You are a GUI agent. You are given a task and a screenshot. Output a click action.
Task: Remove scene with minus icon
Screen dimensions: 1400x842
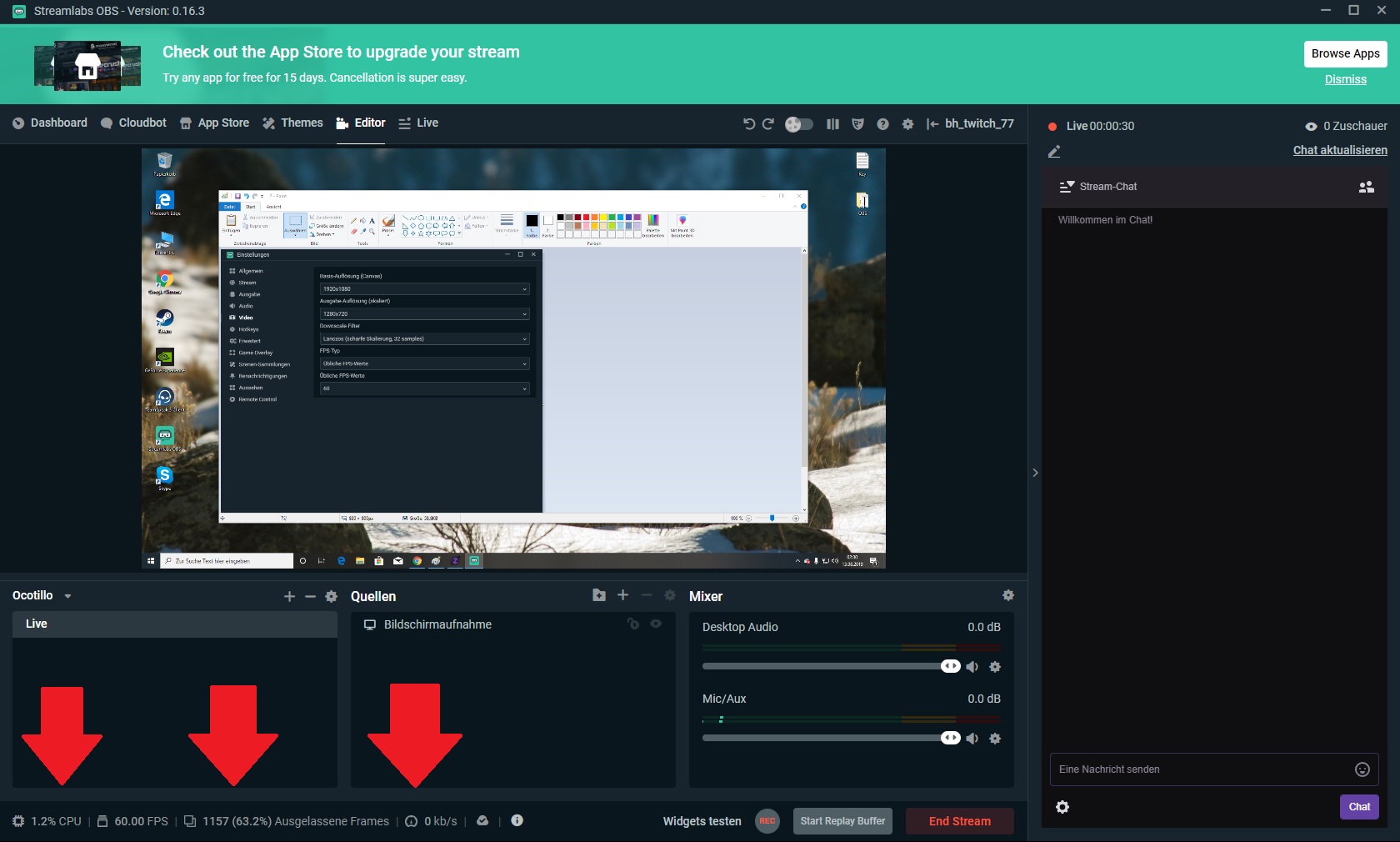coord(310,596)
